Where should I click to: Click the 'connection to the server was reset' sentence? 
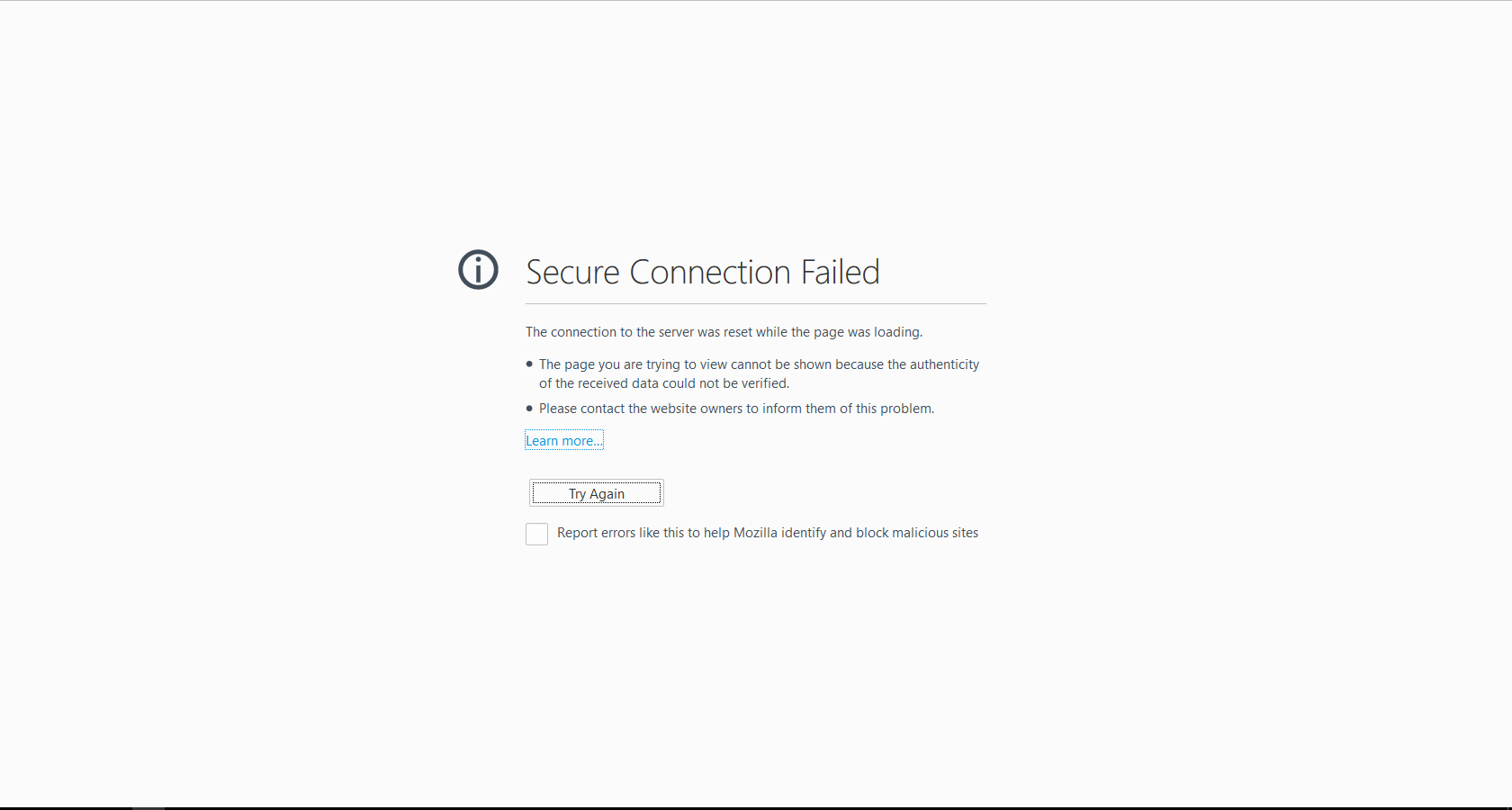click(x=724, y=332)
